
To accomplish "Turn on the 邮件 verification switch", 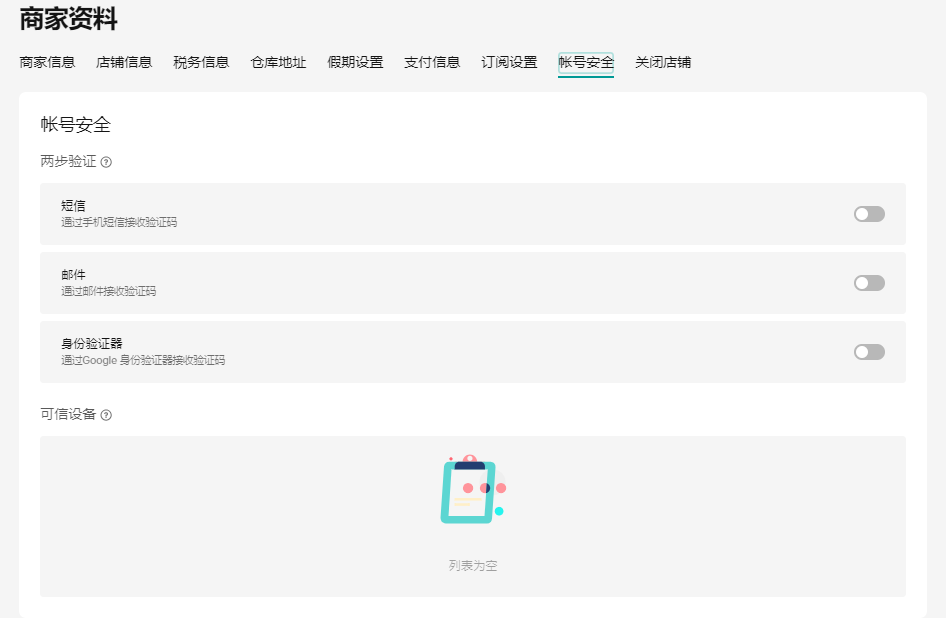I will click(x=869, y=283).
